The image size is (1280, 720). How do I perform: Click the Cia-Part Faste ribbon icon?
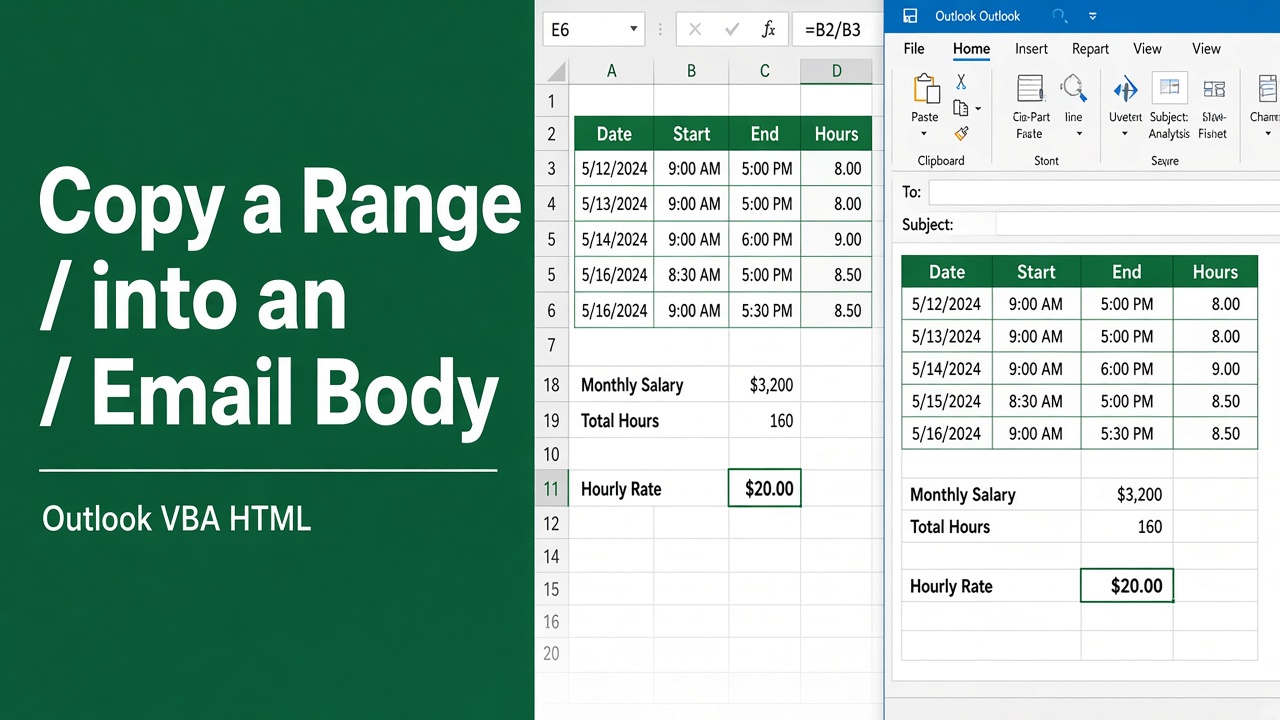1030,89
